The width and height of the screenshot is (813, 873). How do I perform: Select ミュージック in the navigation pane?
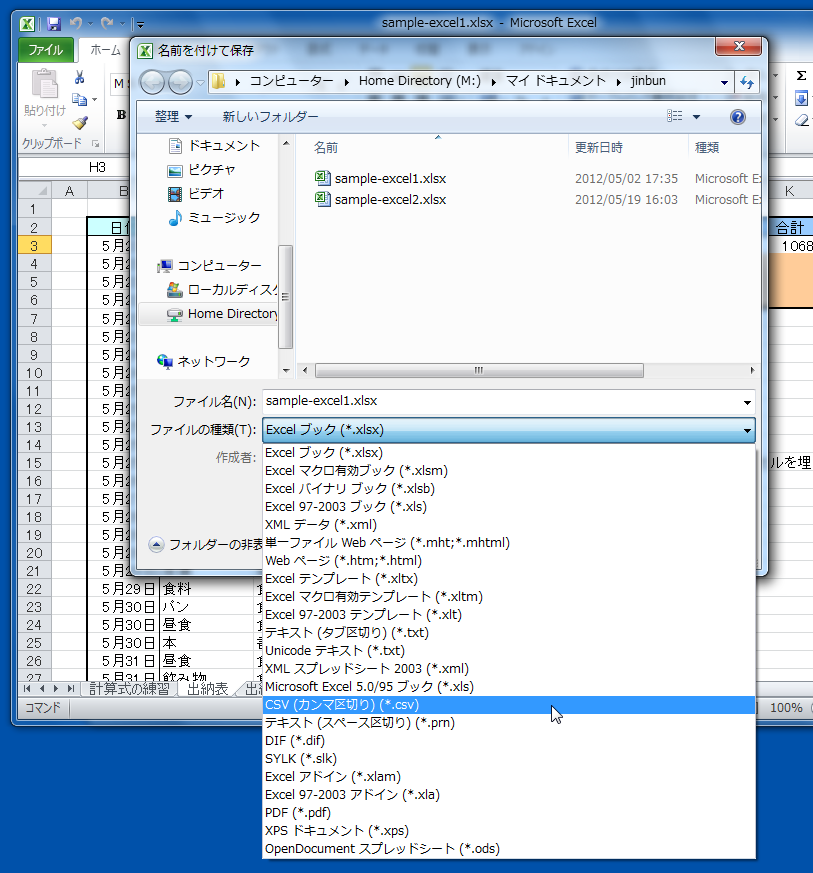click(214, 218)
